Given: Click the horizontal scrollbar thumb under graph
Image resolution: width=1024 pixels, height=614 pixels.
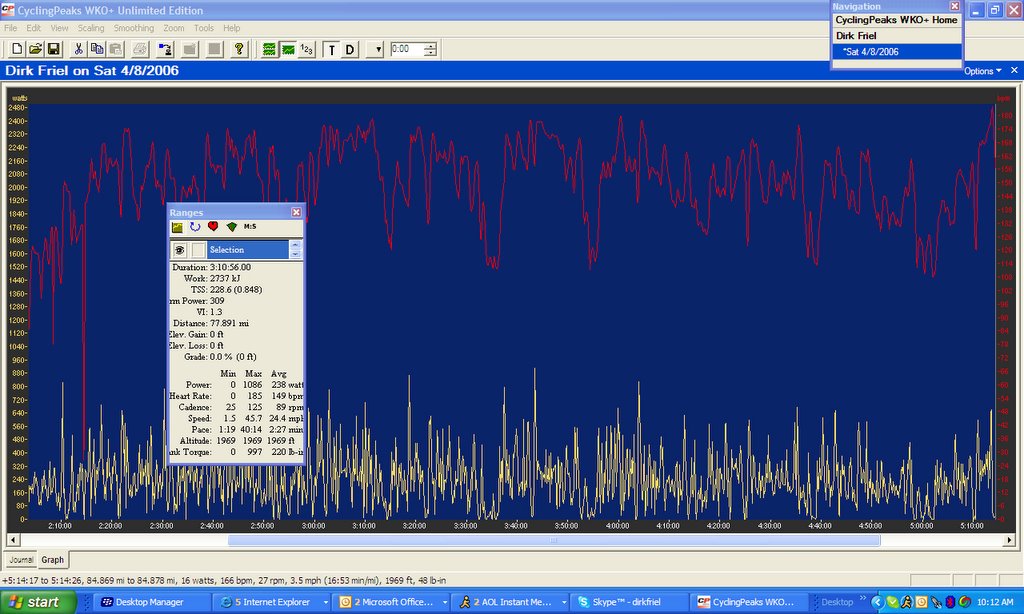Looking at the screenshot, I should 554,540.
